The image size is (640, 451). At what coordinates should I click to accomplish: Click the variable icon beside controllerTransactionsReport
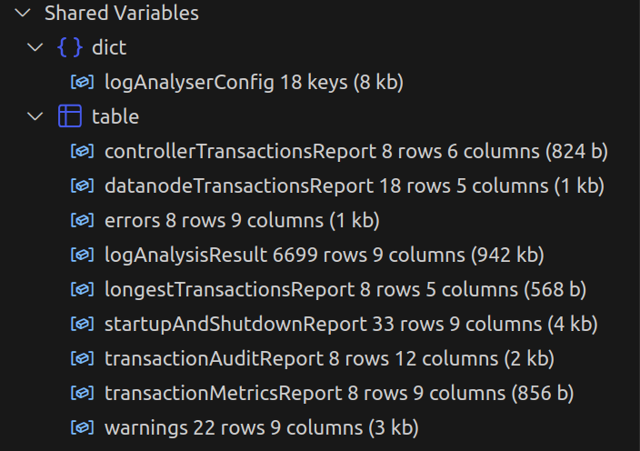pyautogui.click(x=83, y=152)
